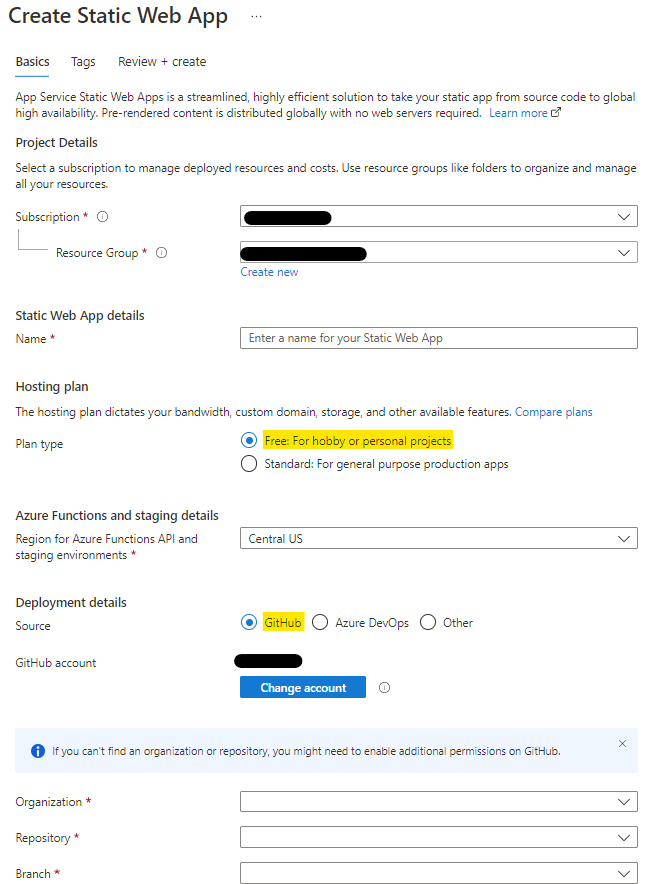Focus the Static Web App Name field

[439, 338]
